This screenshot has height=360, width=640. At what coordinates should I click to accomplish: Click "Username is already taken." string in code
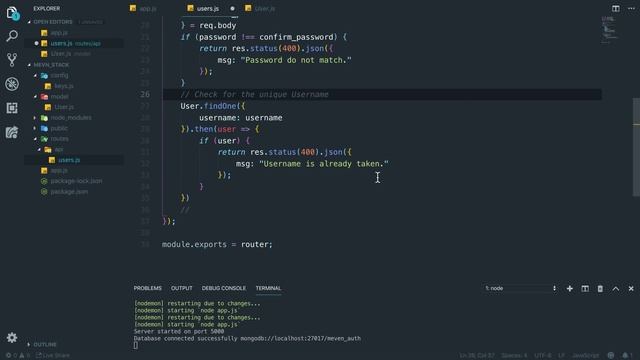[324, 164]
